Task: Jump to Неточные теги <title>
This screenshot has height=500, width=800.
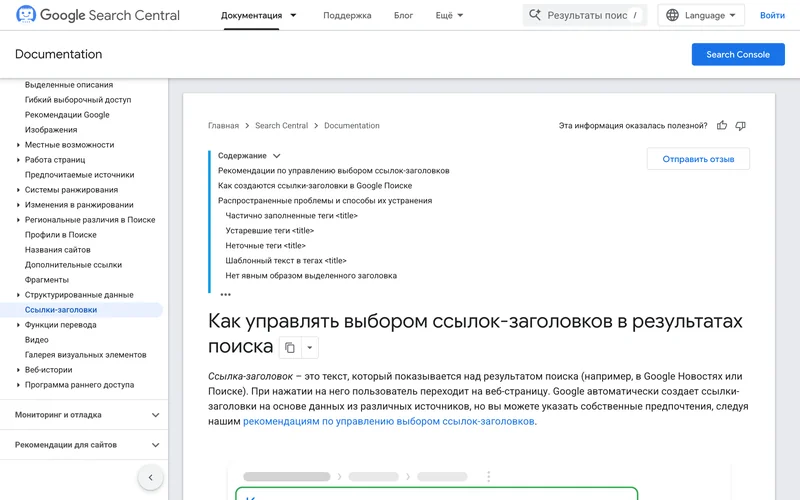Action: 265,245
